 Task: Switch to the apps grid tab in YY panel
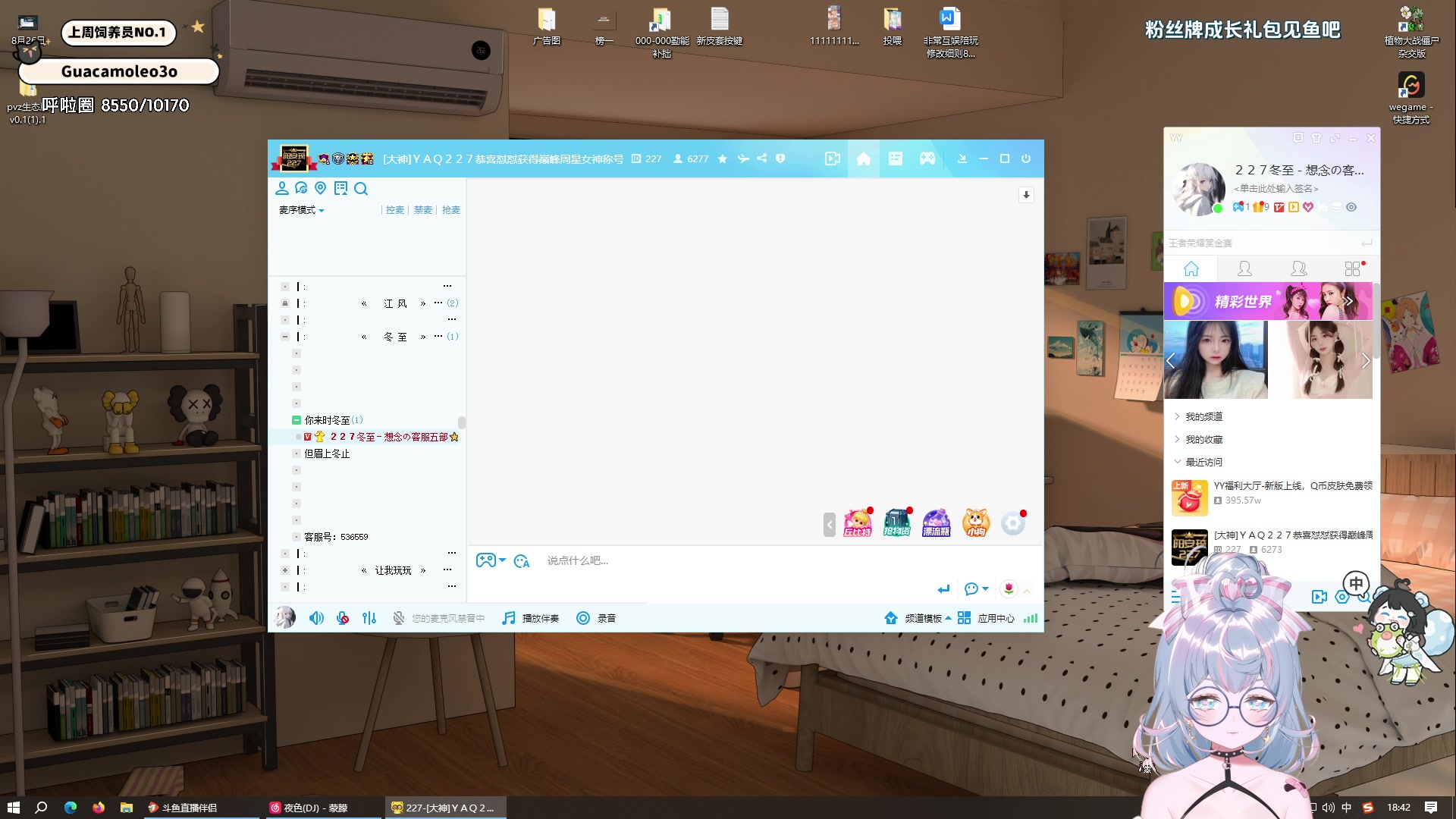click(1351, 268)
